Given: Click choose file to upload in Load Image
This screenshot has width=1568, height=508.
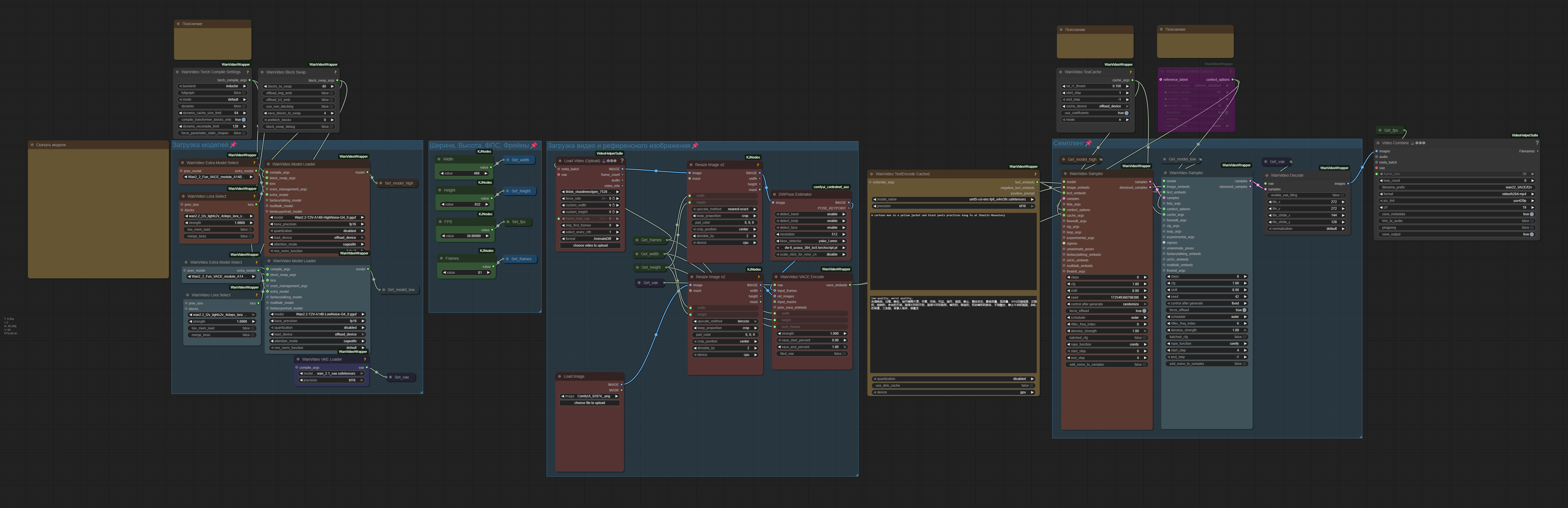Looking at the screenshot, I should coord(590,403).
